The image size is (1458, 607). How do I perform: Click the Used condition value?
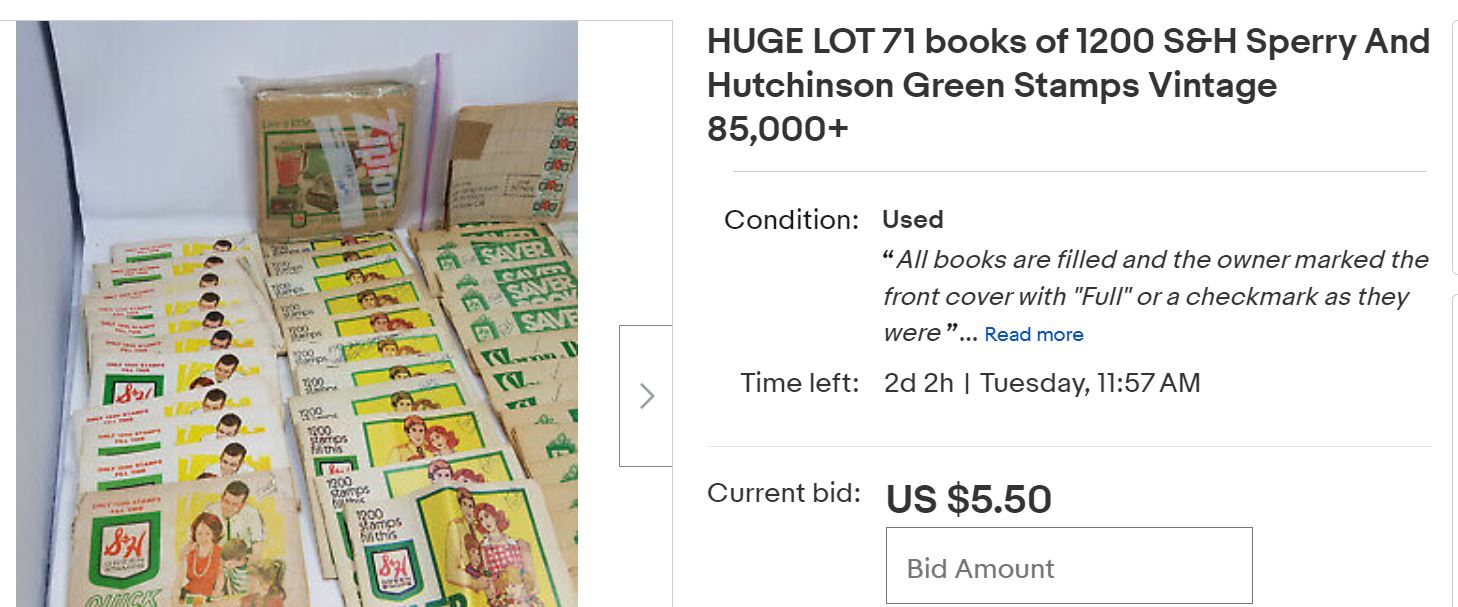pyautogui.click(x=912, y=220)
